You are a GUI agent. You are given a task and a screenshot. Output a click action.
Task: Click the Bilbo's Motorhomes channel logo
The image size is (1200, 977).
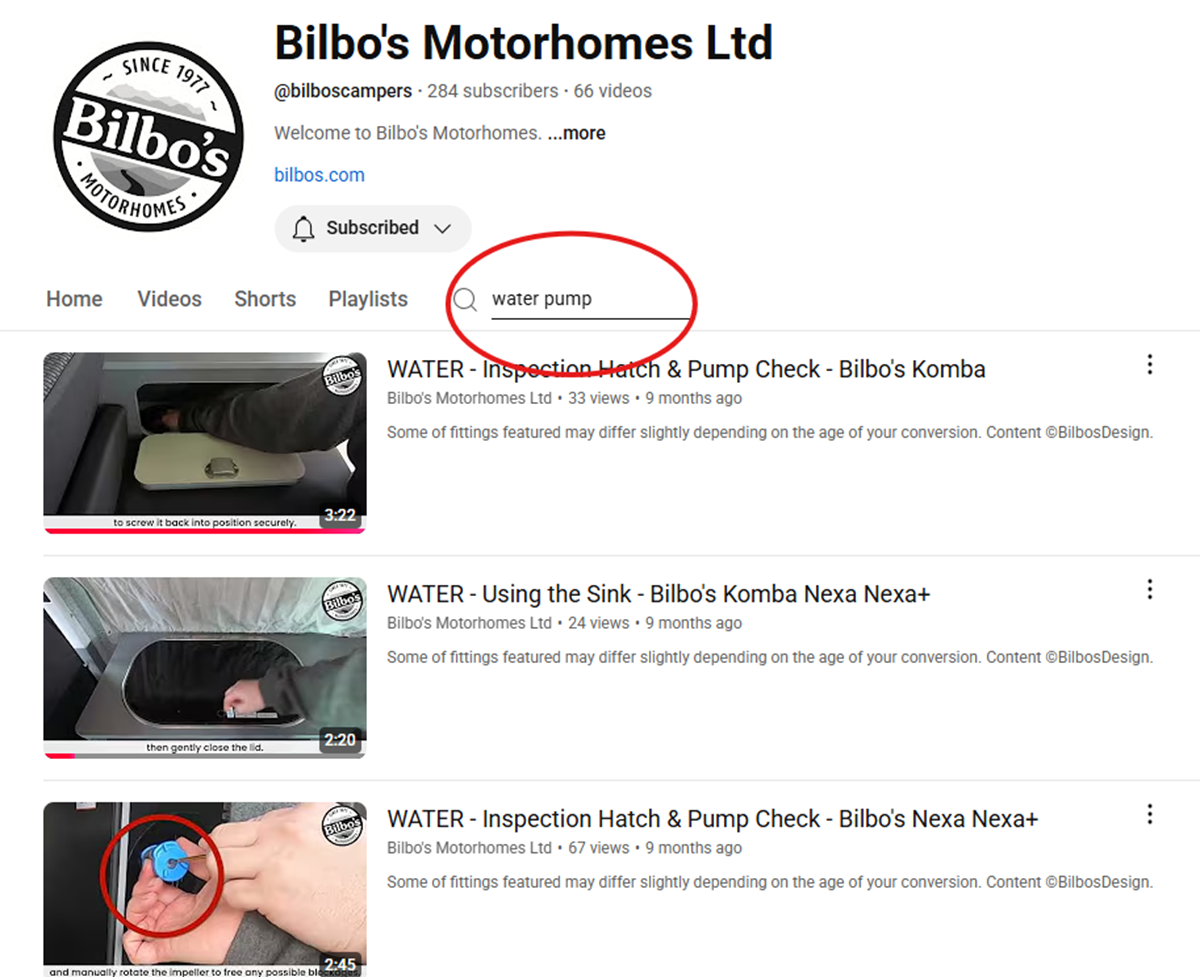click(148, 136)
